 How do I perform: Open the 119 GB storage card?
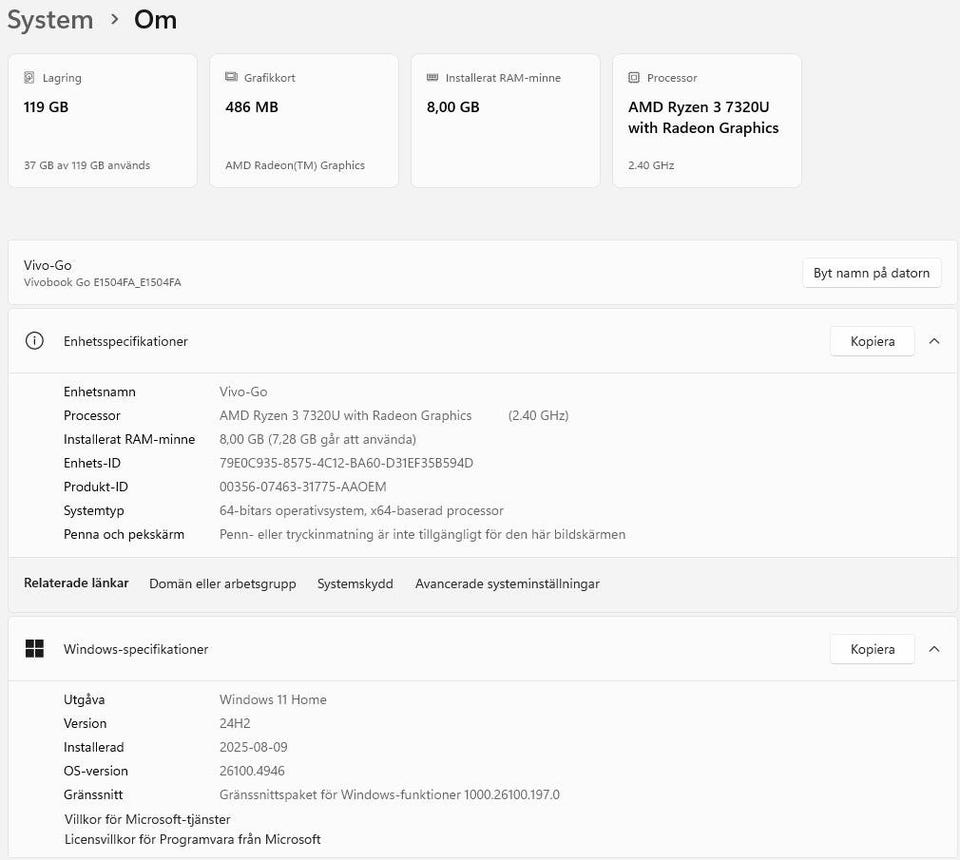tap(102, 121)
